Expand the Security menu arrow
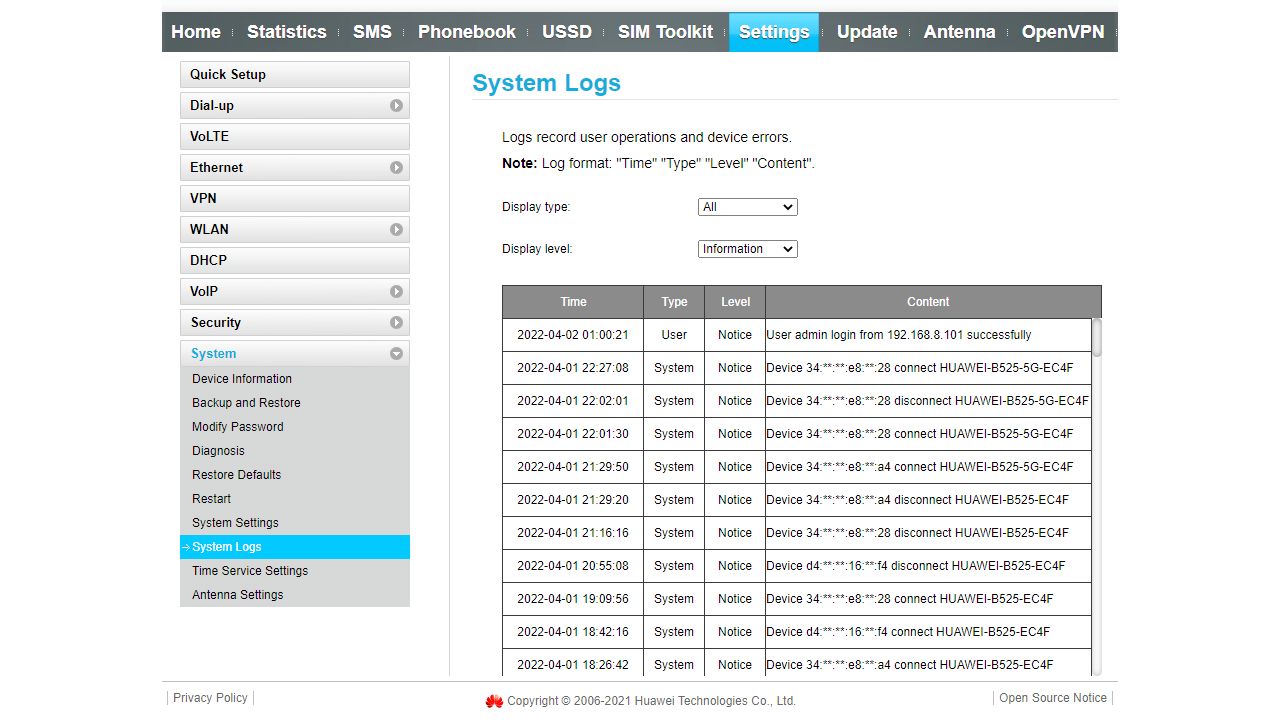This screenshot has width=1280, height=728. pyautogui.click(x=396, y=322)
